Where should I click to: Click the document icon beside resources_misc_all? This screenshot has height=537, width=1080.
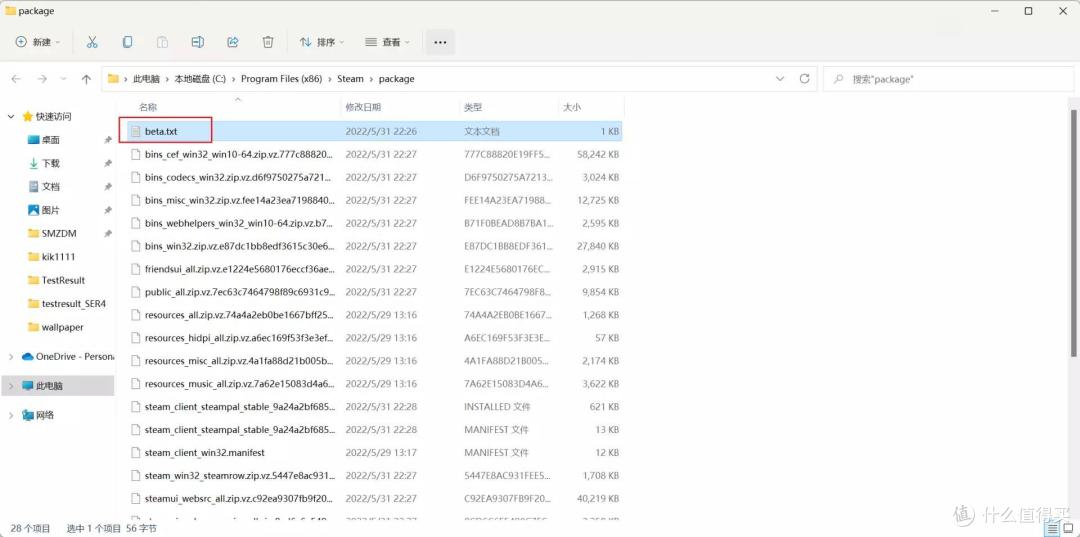[136, 361]
